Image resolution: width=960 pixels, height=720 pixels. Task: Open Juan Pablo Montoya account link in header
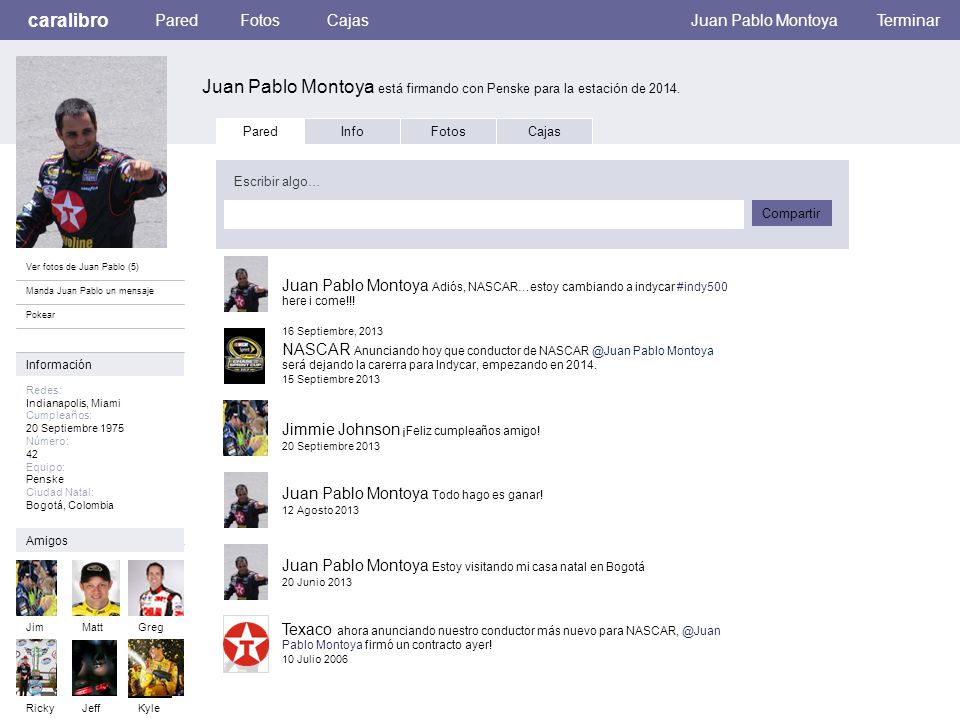coord(764,20)
